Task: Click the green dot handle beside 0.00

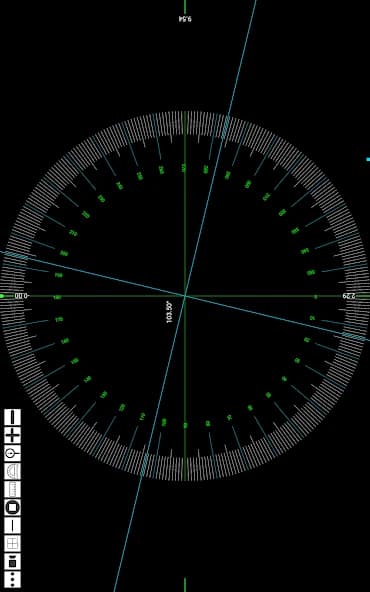Action: pos(2,296)
